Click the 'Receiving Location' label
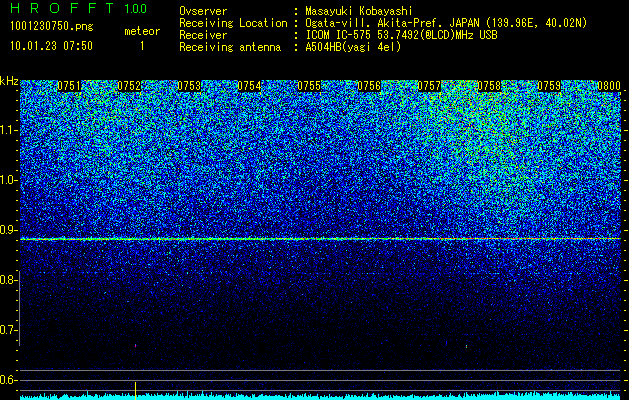Screen dimensions: 629x400 (233, 23)
